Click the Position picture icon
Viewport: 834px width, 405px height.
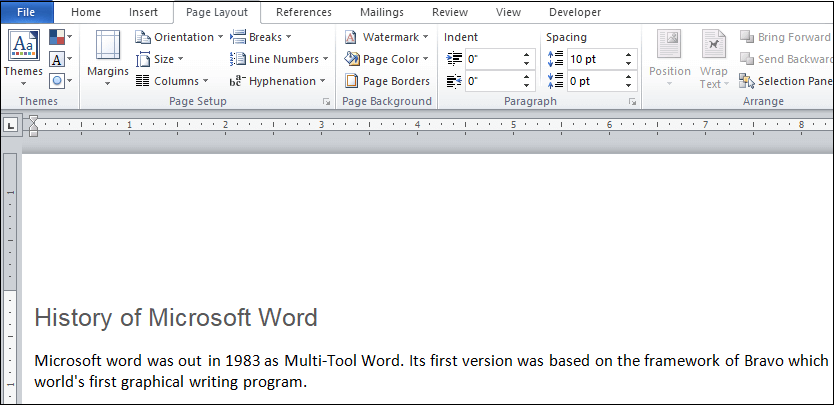tap(669, 45)
